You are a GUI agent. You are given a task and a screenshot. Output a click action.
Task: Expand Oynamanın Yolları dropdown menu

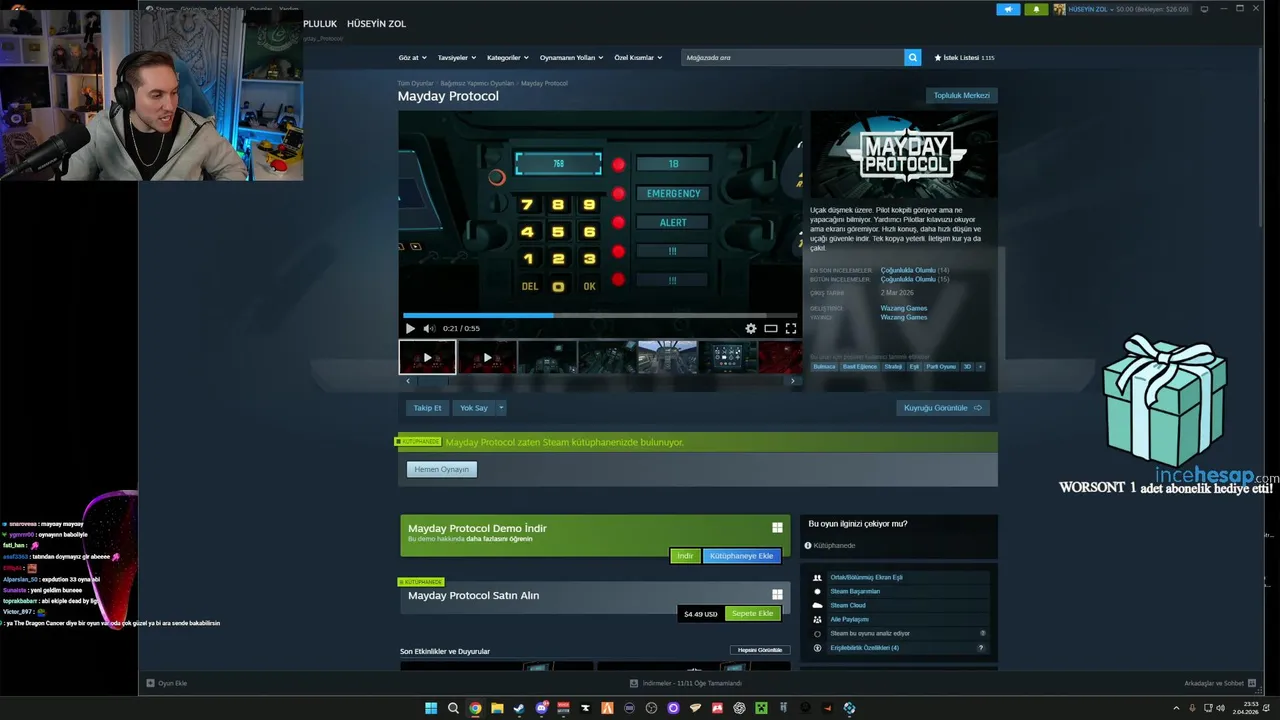(x=571, y=58)
